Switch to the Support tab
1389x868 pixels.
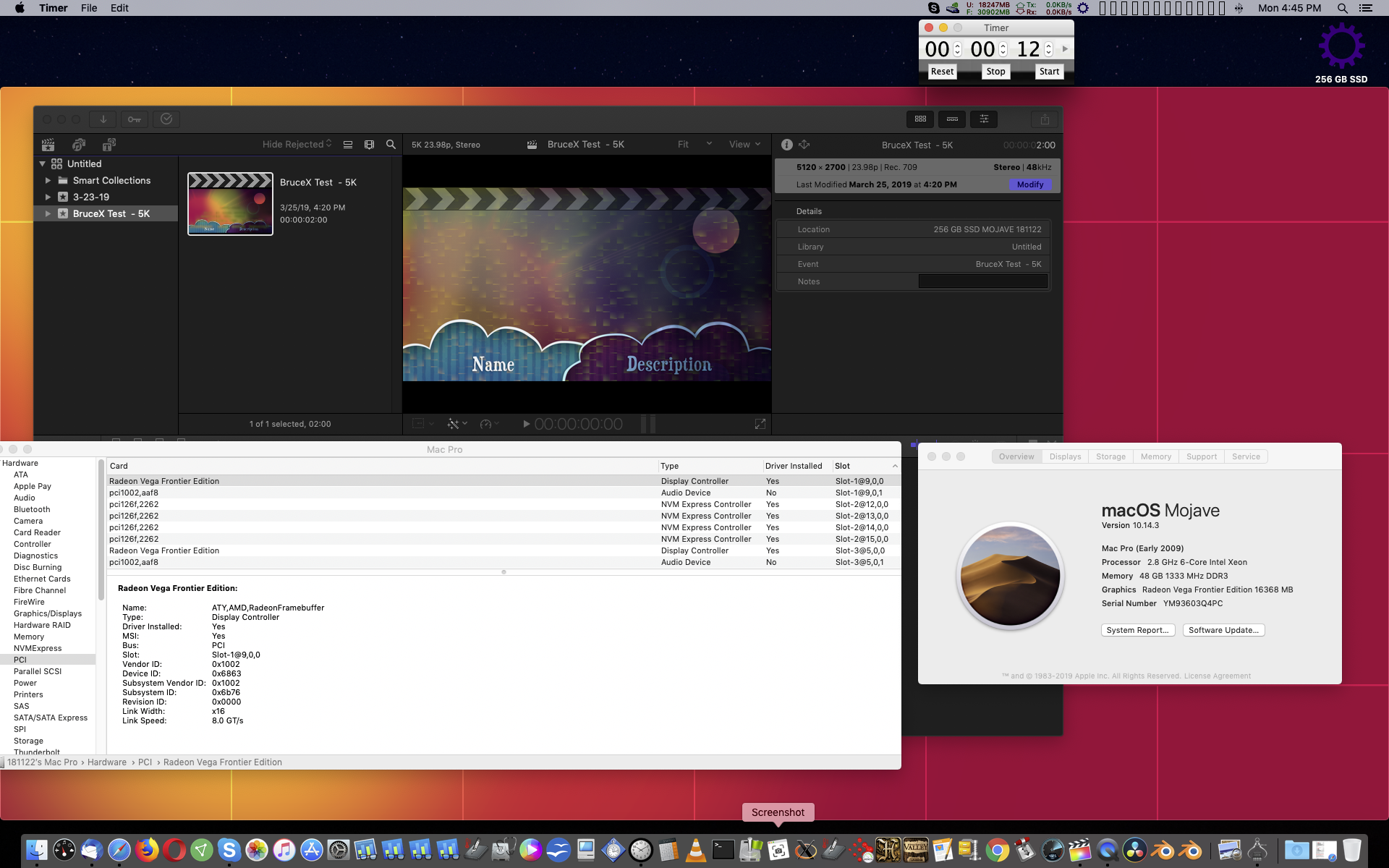point(1202,456)
